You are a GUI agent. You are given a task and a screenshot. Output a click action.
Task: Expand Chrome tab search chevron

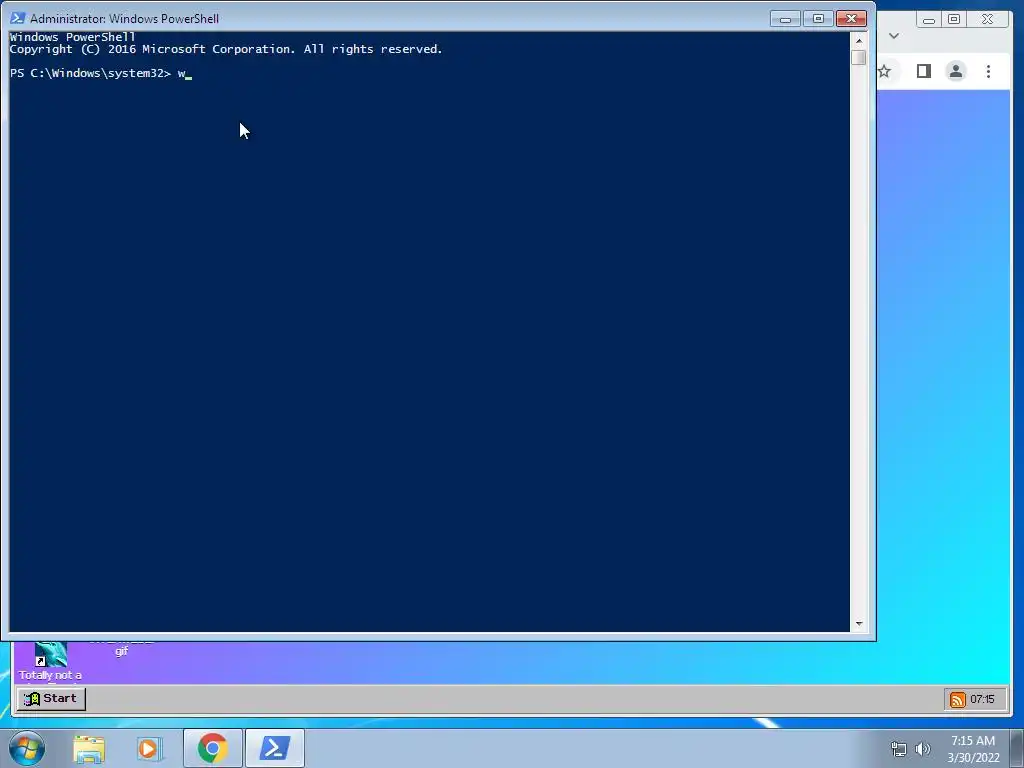pyautogui.click(x=894, y=36)
